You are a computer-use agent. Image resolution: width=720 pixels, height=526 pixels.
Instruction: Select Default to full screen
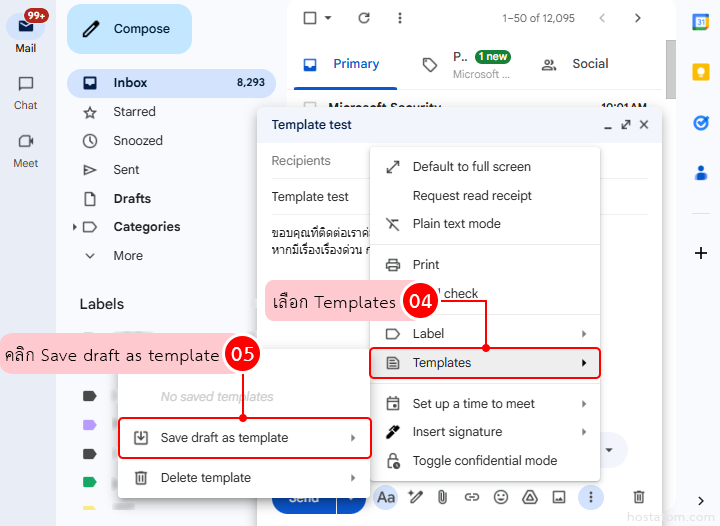(485, 167)
